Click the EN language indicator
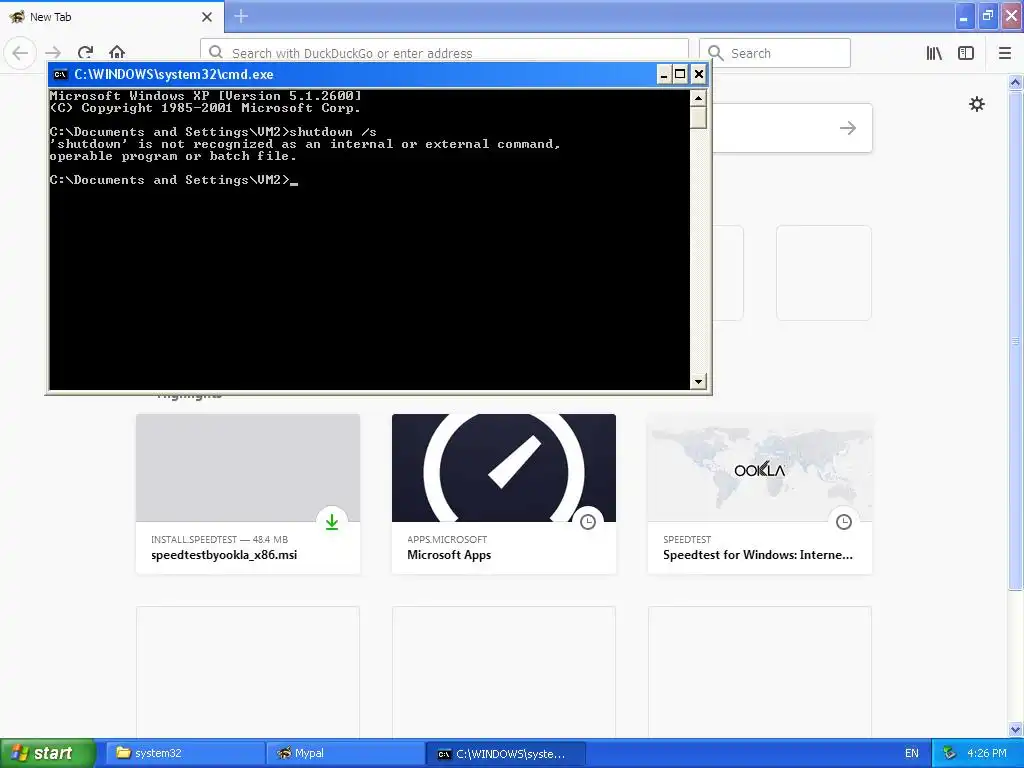 click(912, 753)
